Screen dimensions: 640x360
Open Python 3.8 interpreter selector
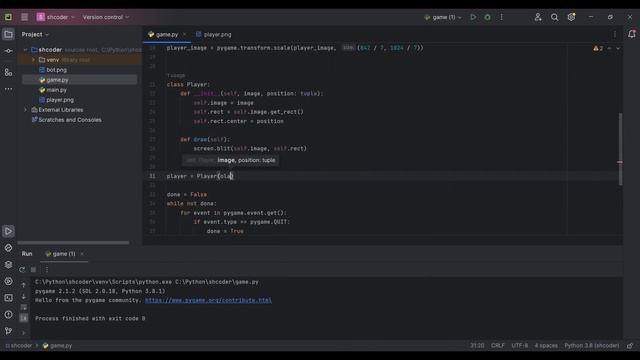pyautogui.click(x=591, y=346)
